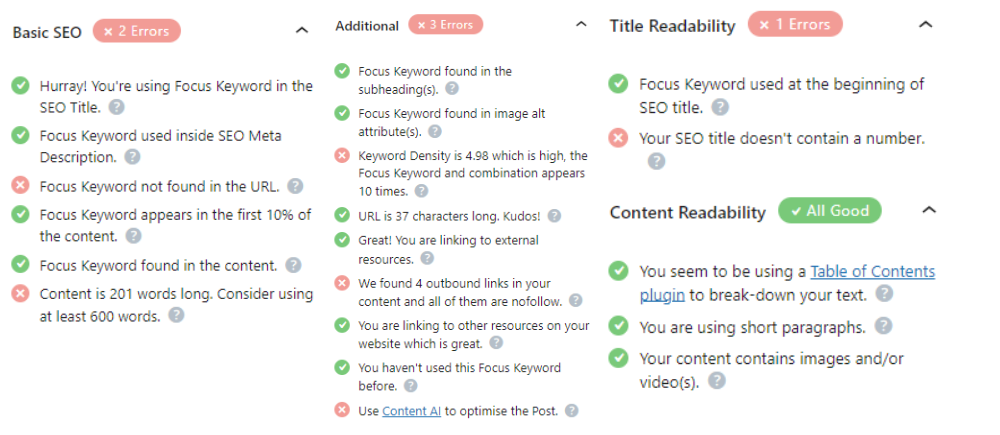
Task: Collapse the Basic SEO section
Action: coord(302,30)
